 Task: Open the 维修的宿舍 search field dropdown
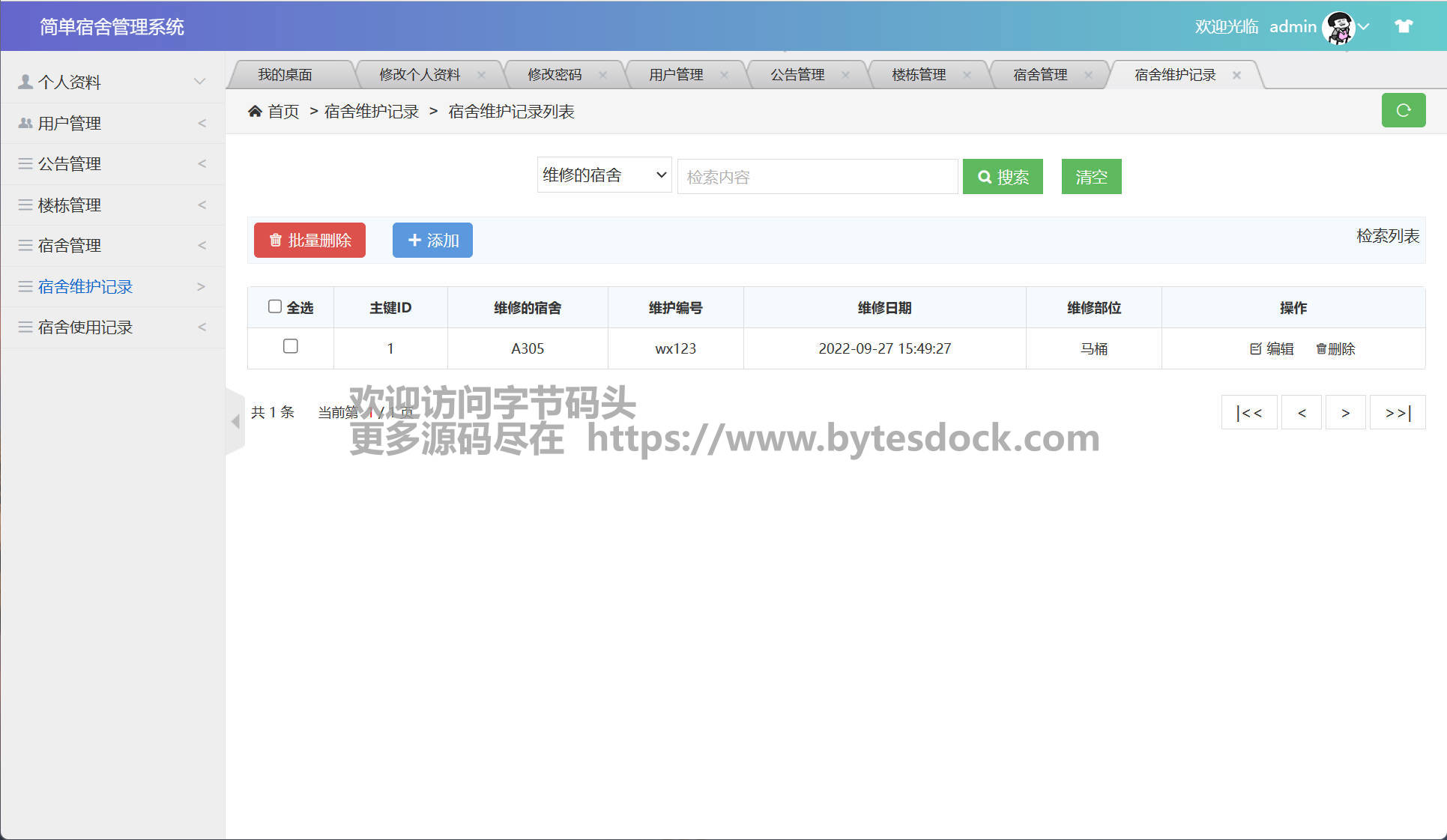(604, 175)
